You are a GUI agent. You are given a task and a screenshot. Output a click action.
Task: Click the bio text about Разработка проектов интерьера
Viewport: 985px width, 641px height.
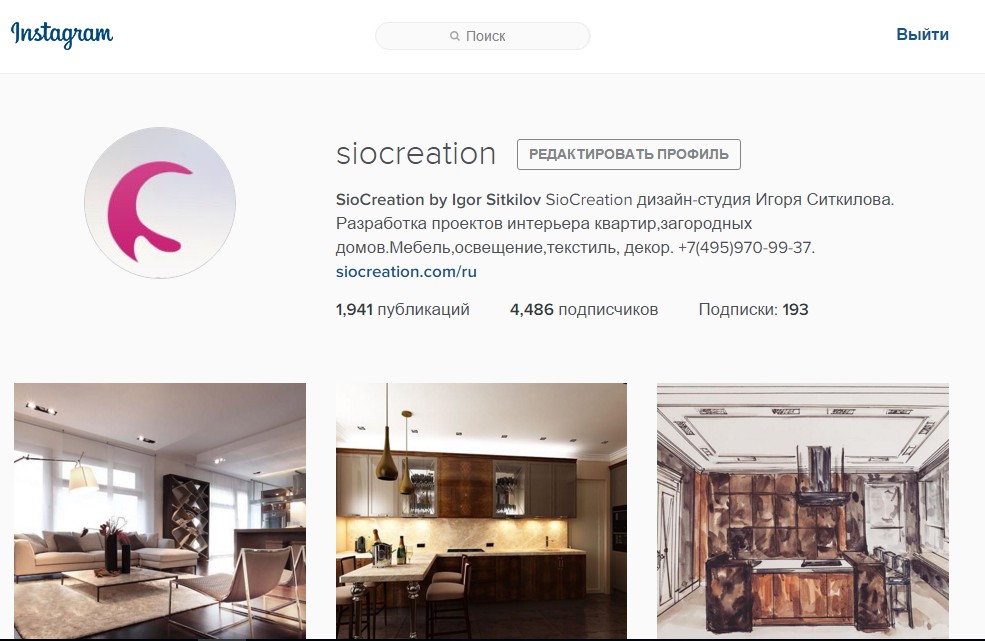point(544,224)
